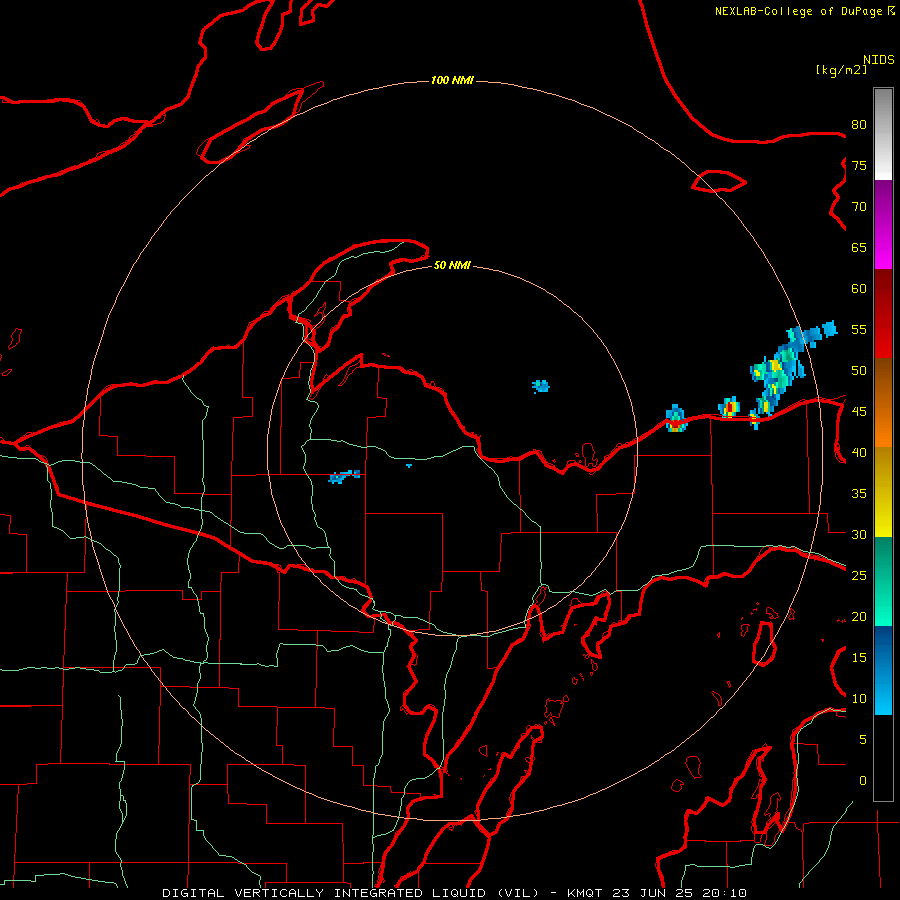Image resolution: width=900 pixels, height=900 pixels.
Task: Click the 100 NMI range ring label
Action: click(x=452, y=80)
